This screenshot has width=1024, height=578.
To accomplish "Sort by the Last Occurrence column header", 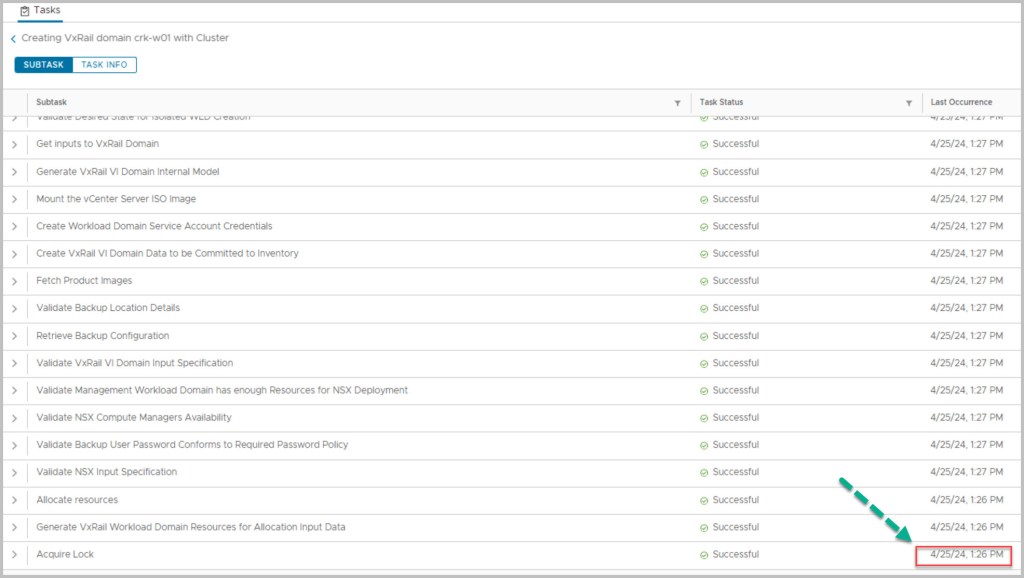I will pos(961,102).
